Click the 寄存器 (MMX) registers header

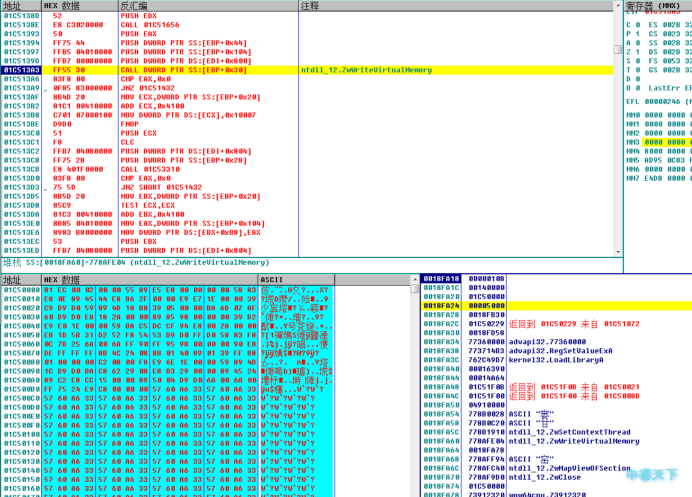click(x=658, y=6)
